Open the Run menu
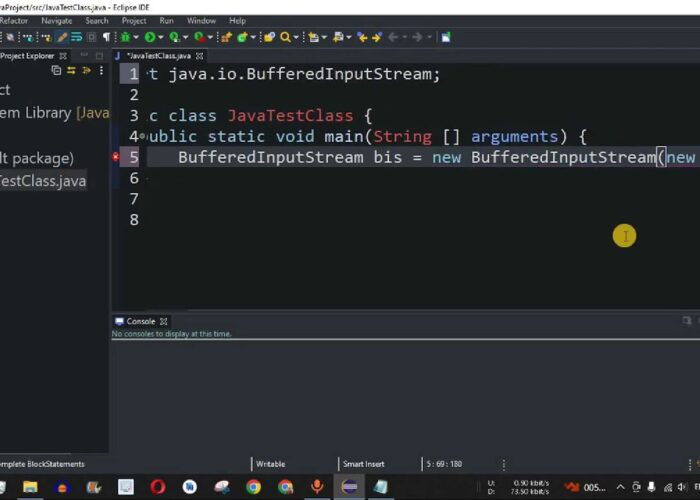 pyautogui.click(x=167, y=21)
